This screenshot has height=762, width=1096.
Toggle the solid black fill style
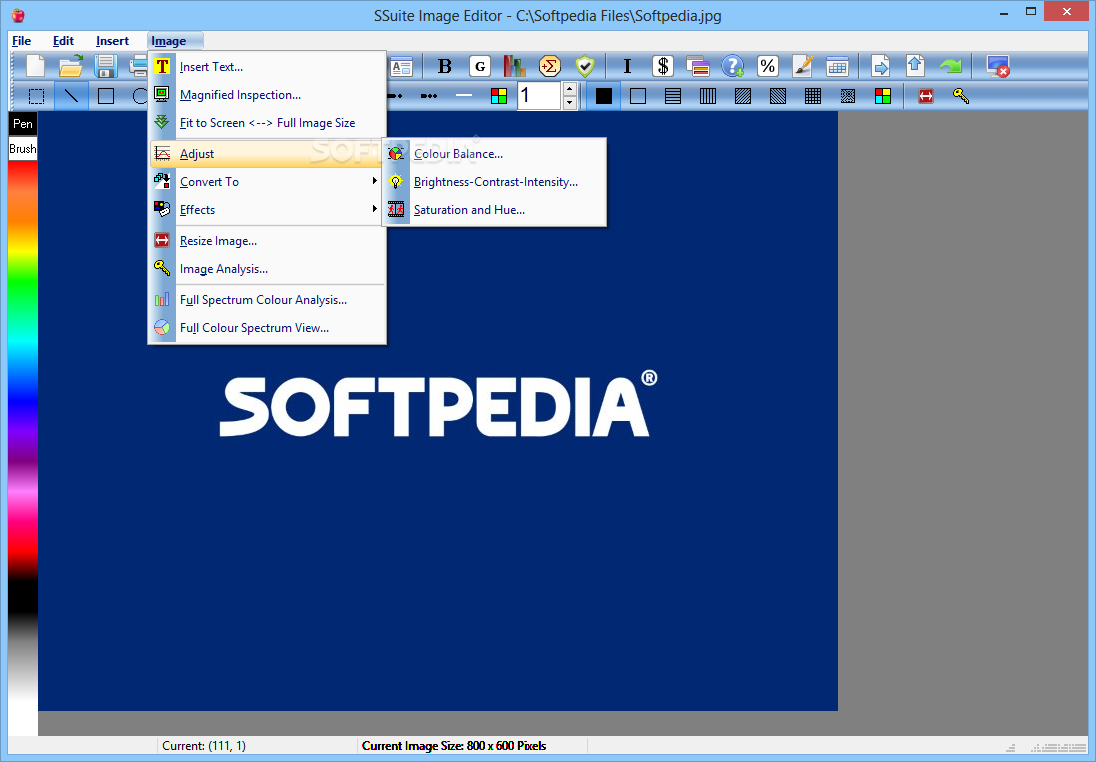[x=603, y=96]
